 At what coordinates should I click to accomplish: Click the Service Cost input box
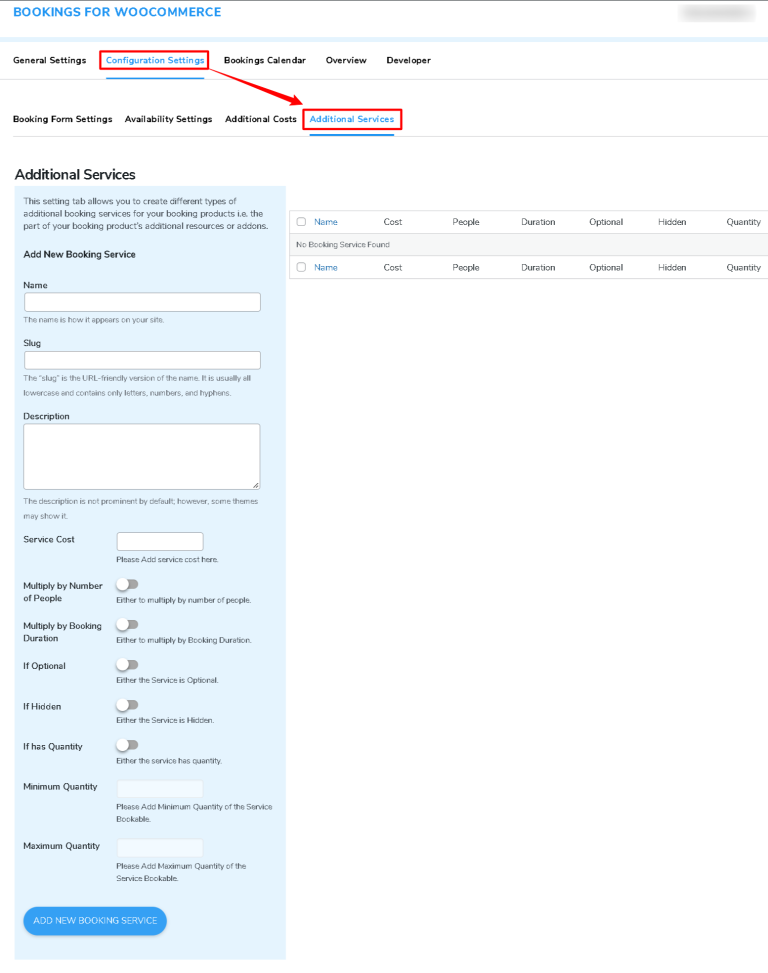(160, 541)
